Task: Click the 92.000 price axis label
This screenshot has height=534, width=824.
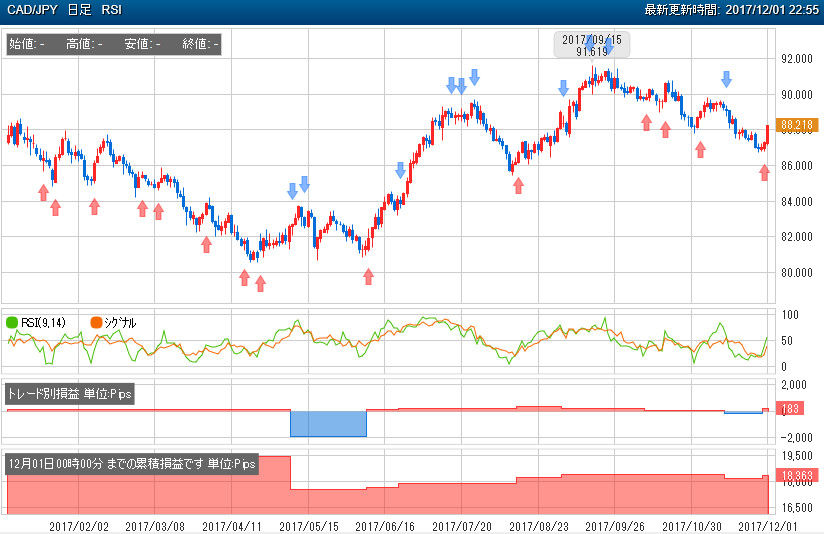Action: (797, 59)
